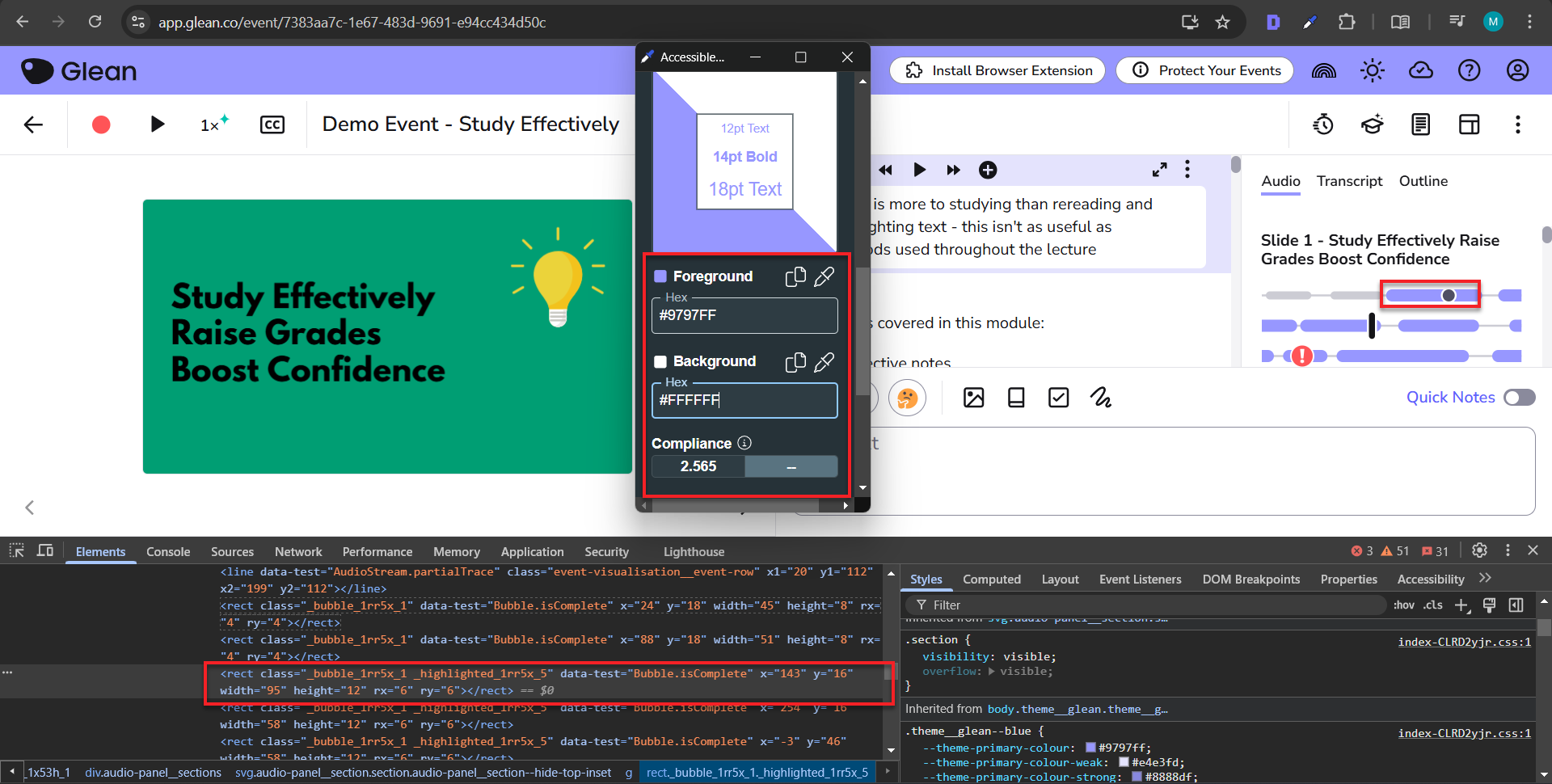Click Install Browser Extension button
Image resolution: width=1552 pixels, height=784 pixels.
(997, 71)
